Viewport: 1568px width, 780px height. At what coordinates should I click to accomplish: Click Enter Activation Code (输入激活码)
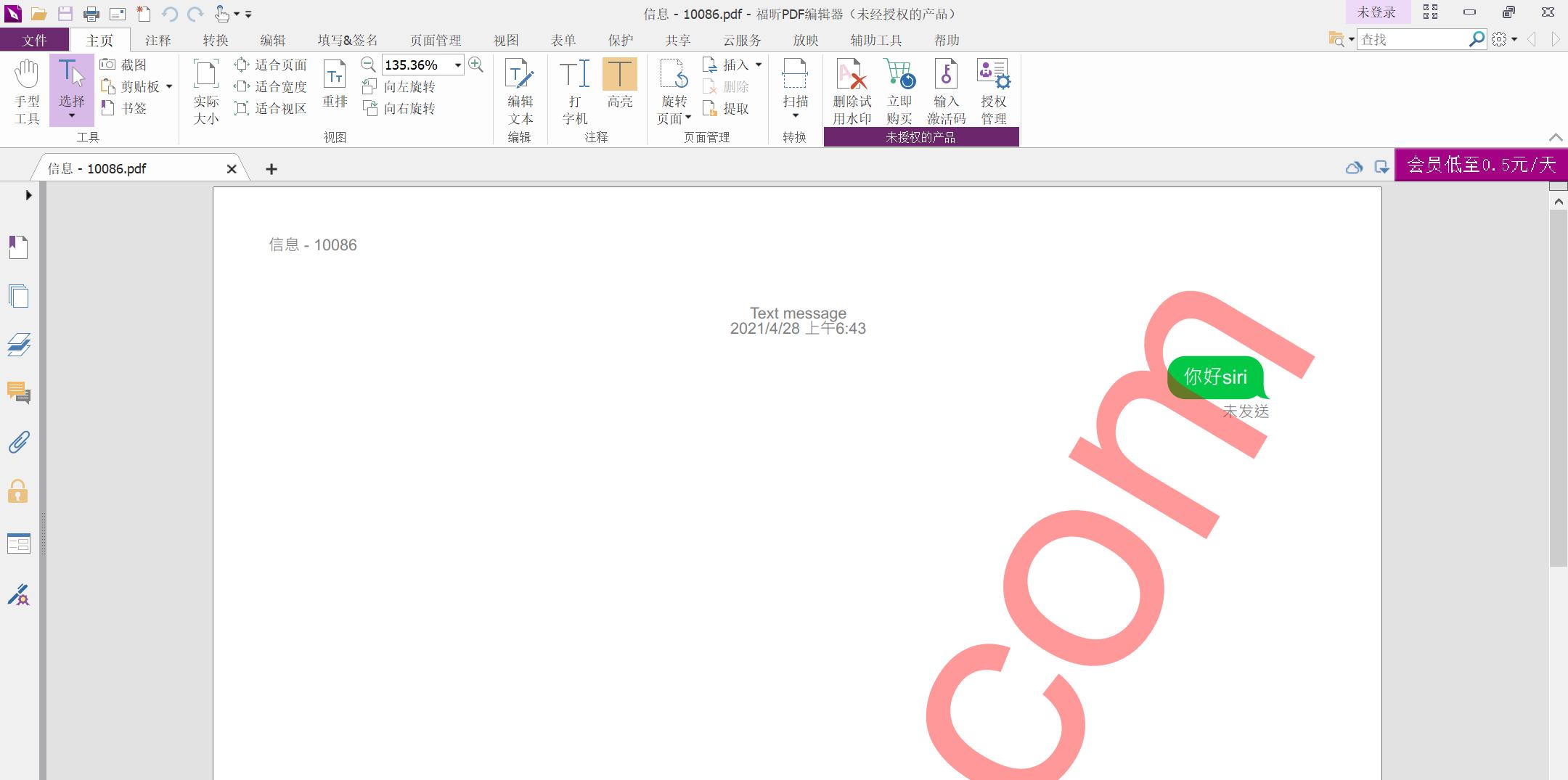click(946, 92)
